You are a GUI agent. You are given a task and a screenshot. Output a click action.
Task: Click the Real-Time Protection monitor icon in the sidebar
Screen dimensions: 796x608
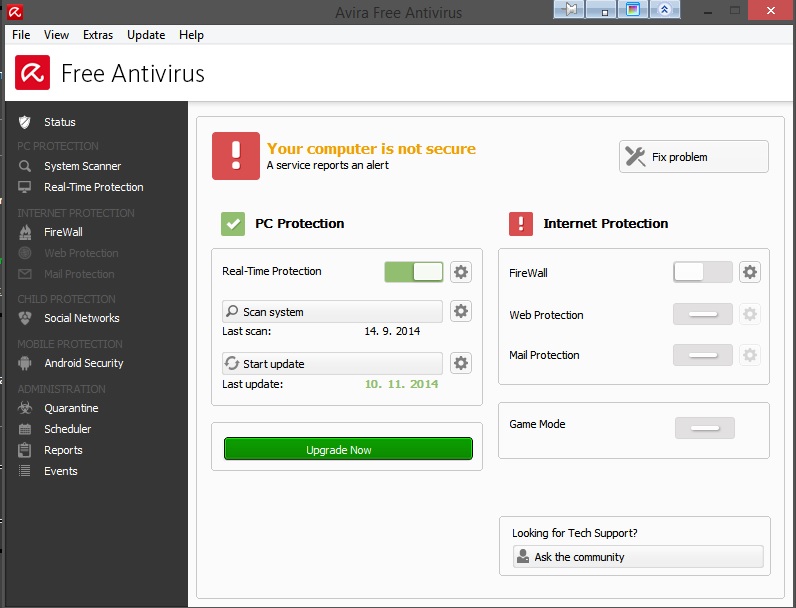click(24, 187)
